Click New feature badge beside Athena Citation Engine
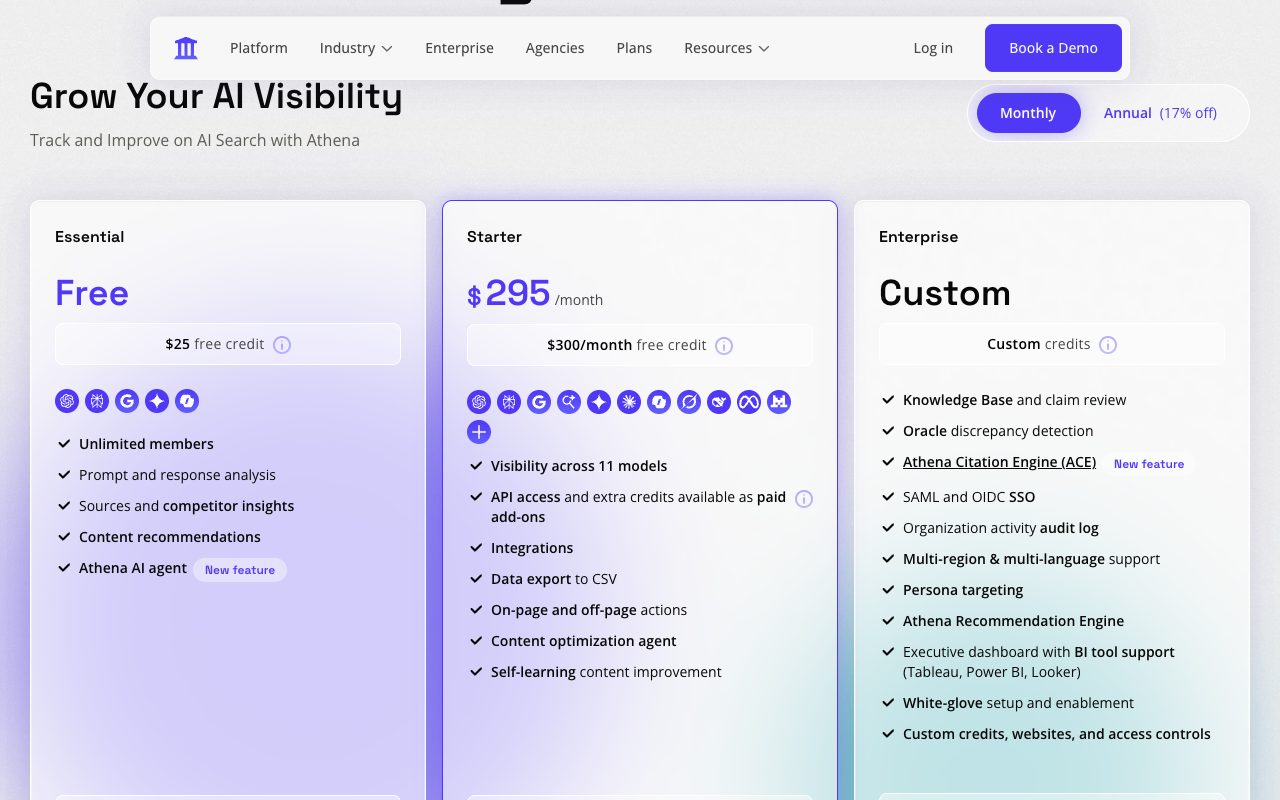 click(x=1149, y=464)
